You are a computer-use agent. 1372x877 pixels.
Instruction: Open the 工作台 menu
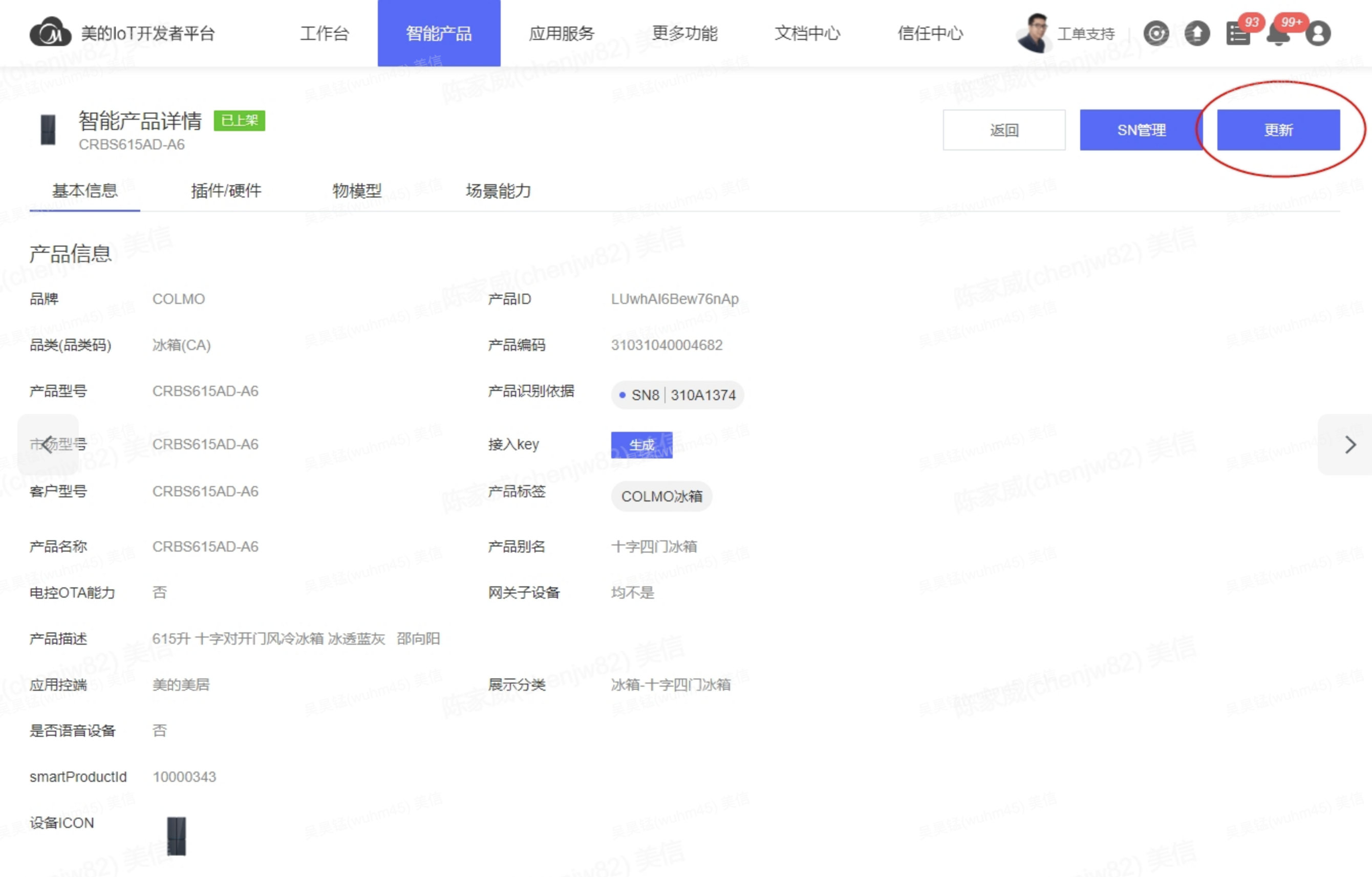325,33
